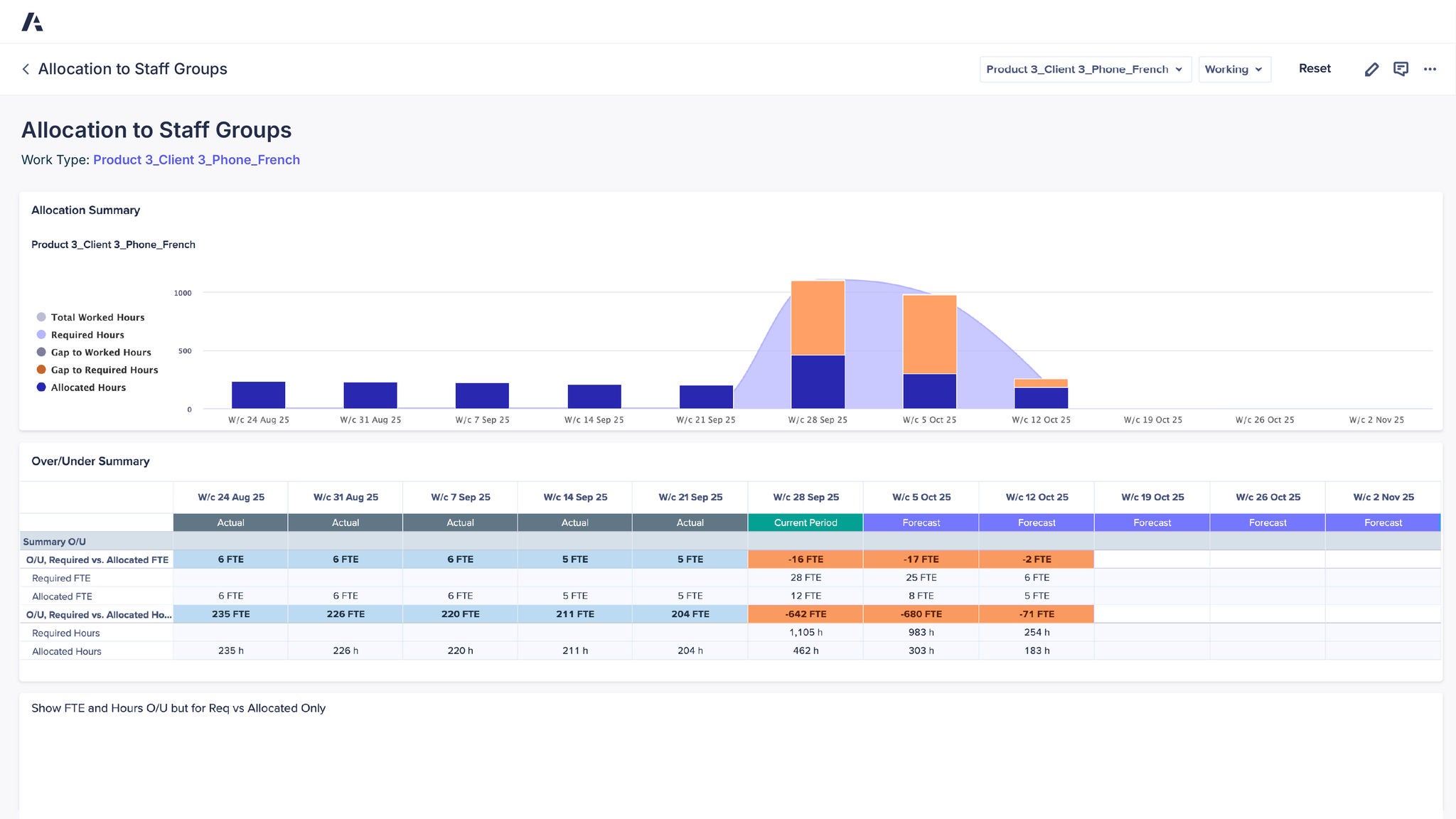Click the -16 FTE cell

click(805, 560)
